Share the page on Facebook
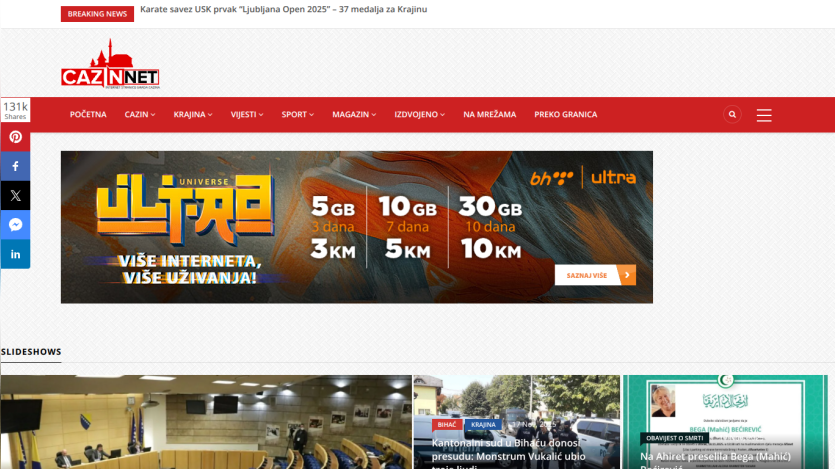Screen dimensions: 835x469 [x=15, y=166]
